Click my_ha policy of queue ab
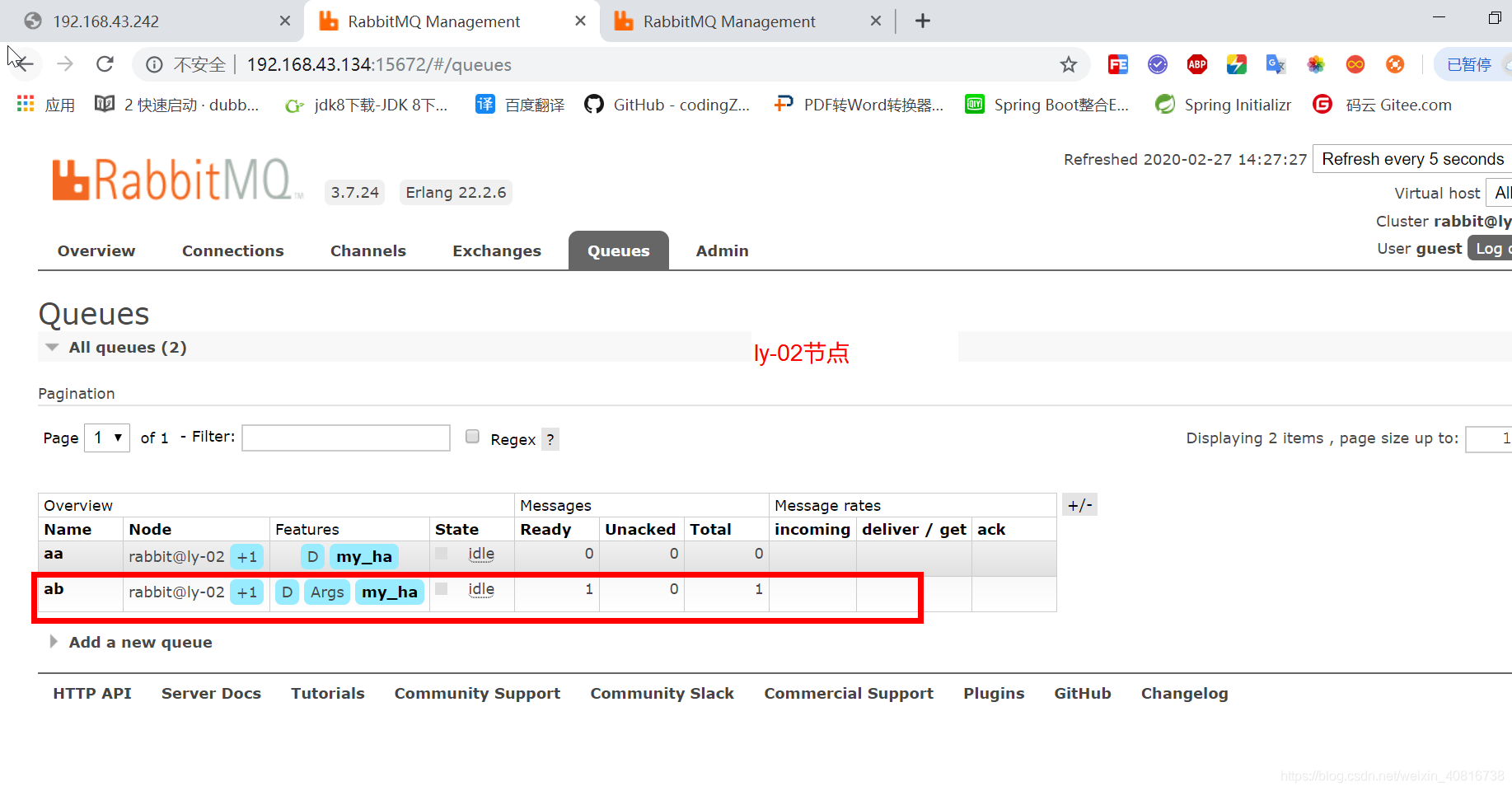Screen dimensions: 1512x791 point(390,592)
